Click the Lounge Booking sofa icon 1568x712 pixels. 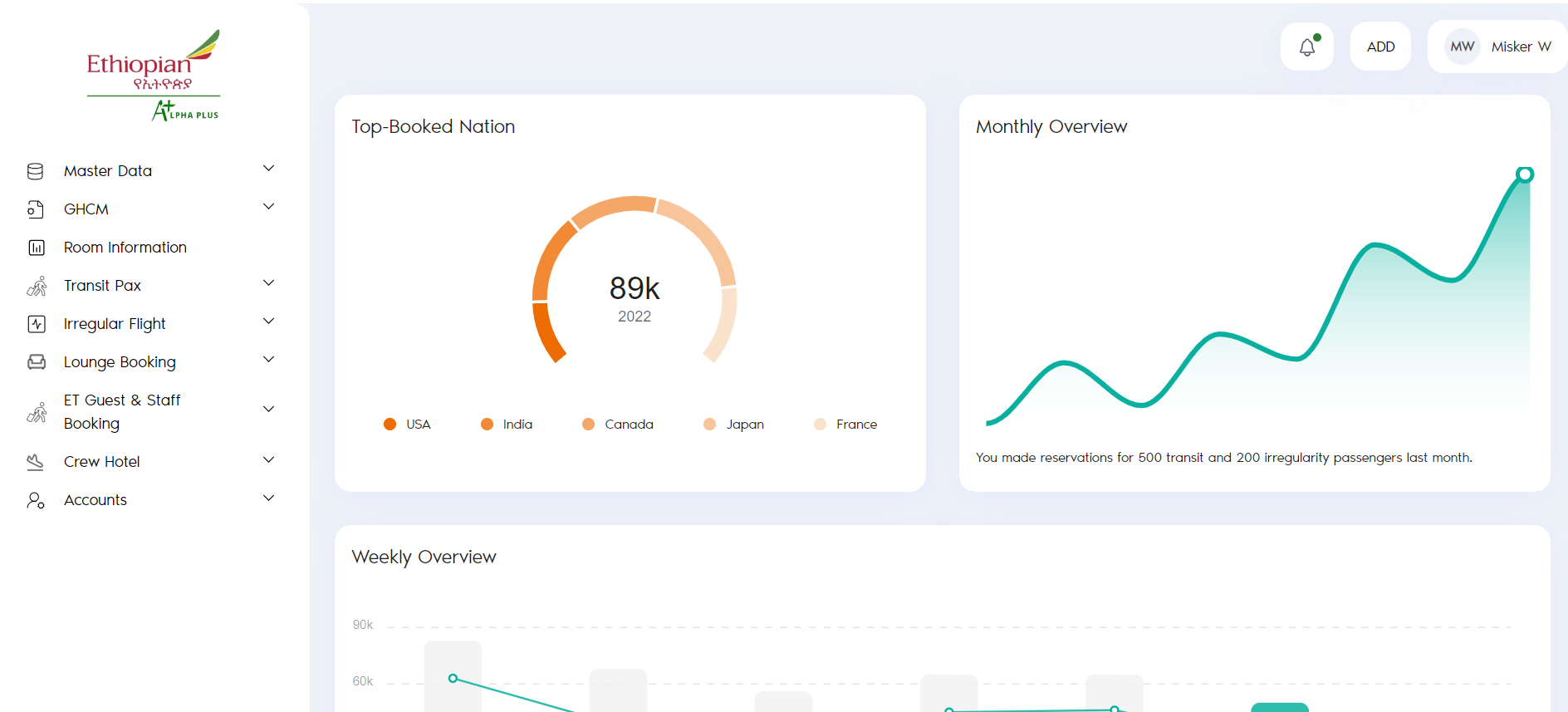tap(37, 362)
